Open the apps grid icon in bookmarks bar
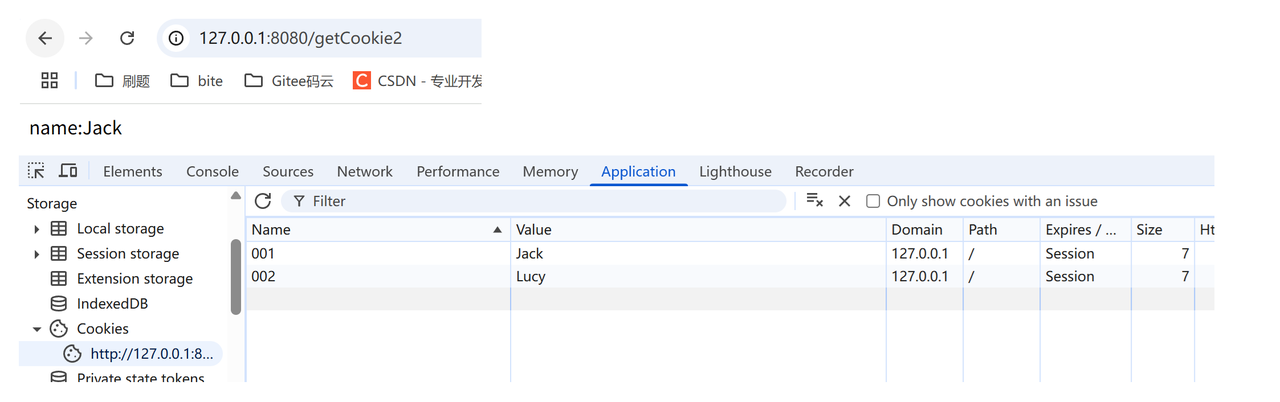The width and height of the screenshot is (1280, 402). tap(49, 81)
